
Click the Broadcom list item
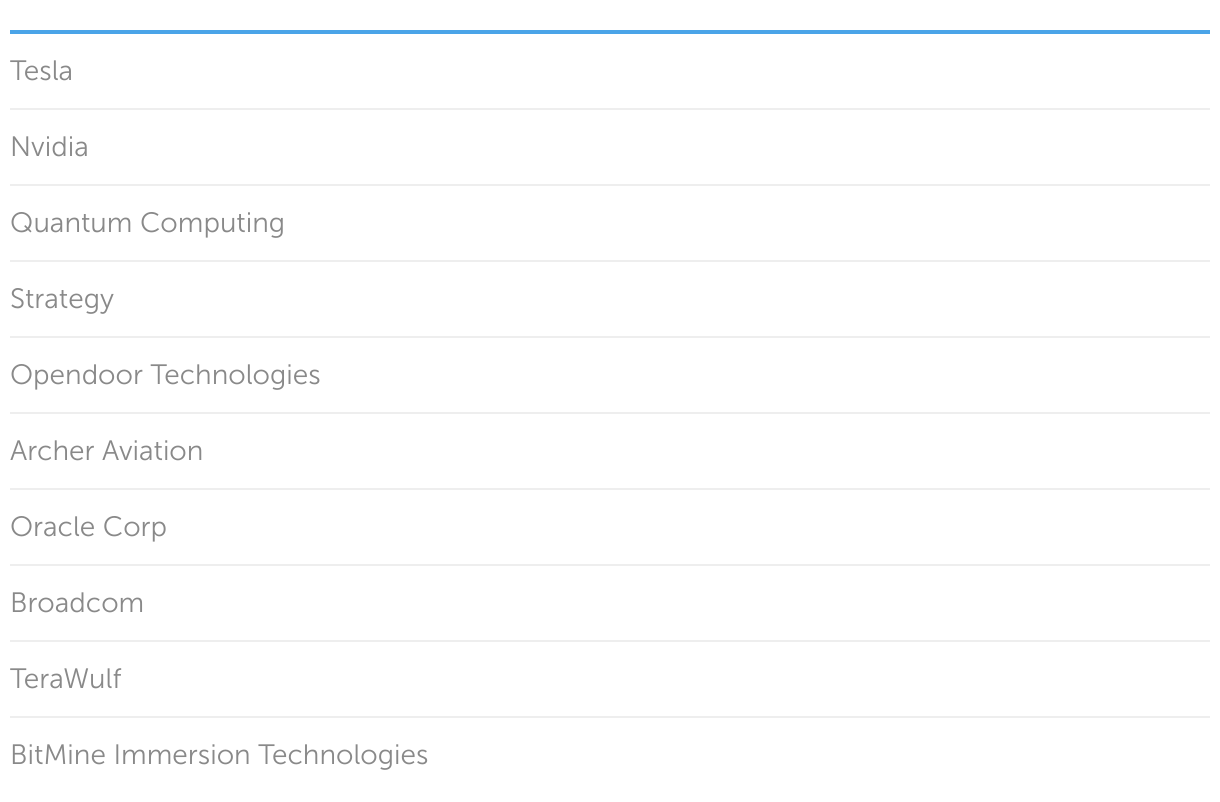[77, 603]
